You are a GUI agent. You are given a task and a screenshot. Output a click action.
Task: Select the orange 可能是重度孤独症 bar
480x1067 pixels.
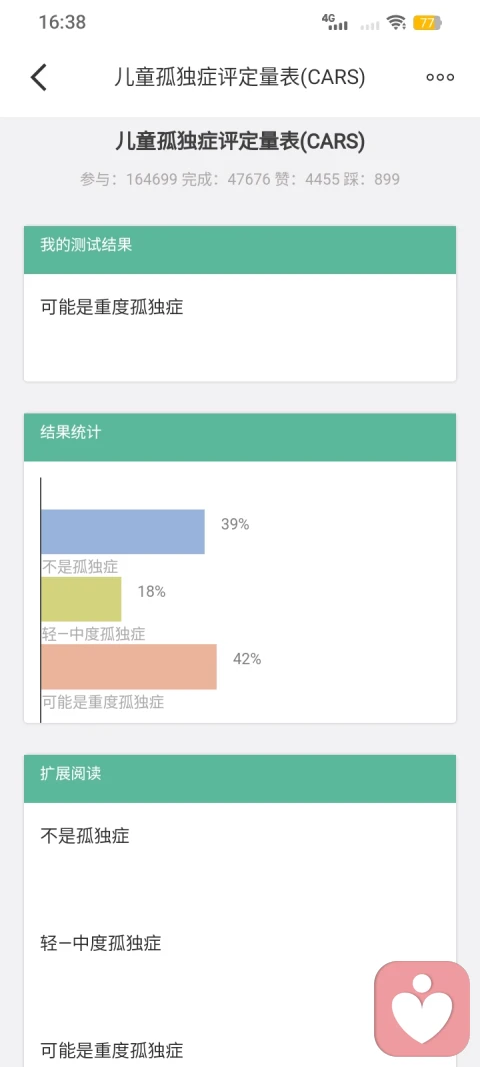click(129, 667)
